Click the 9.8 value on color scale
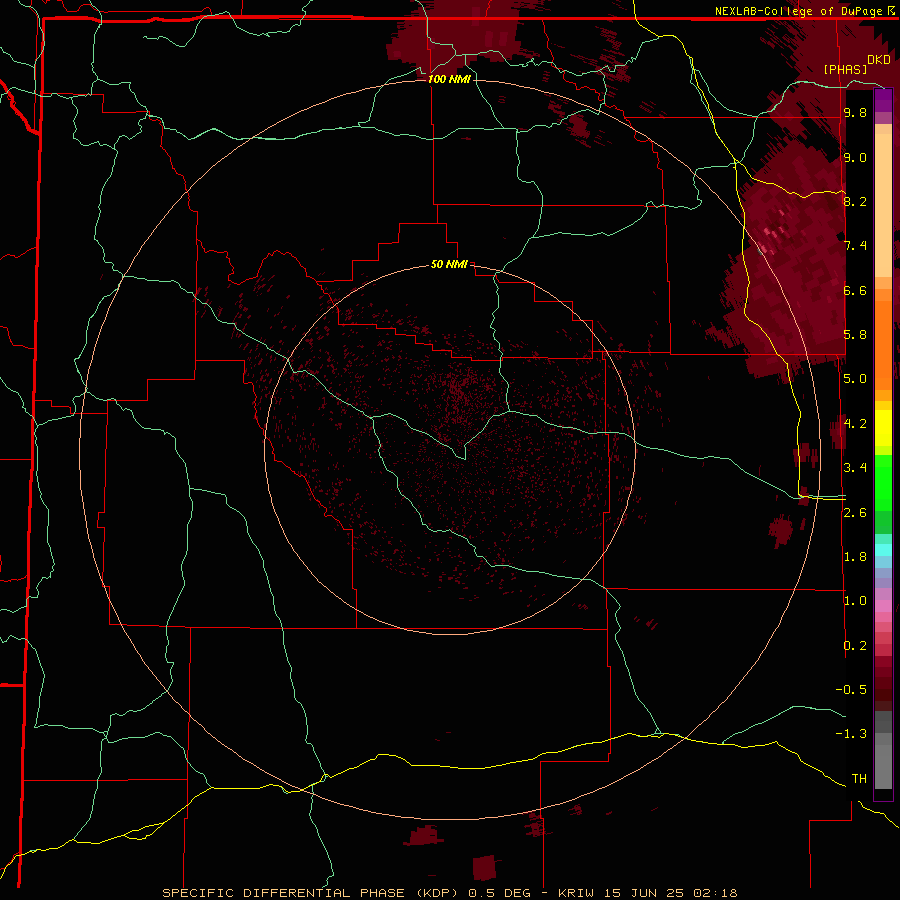 click(855, 113)
